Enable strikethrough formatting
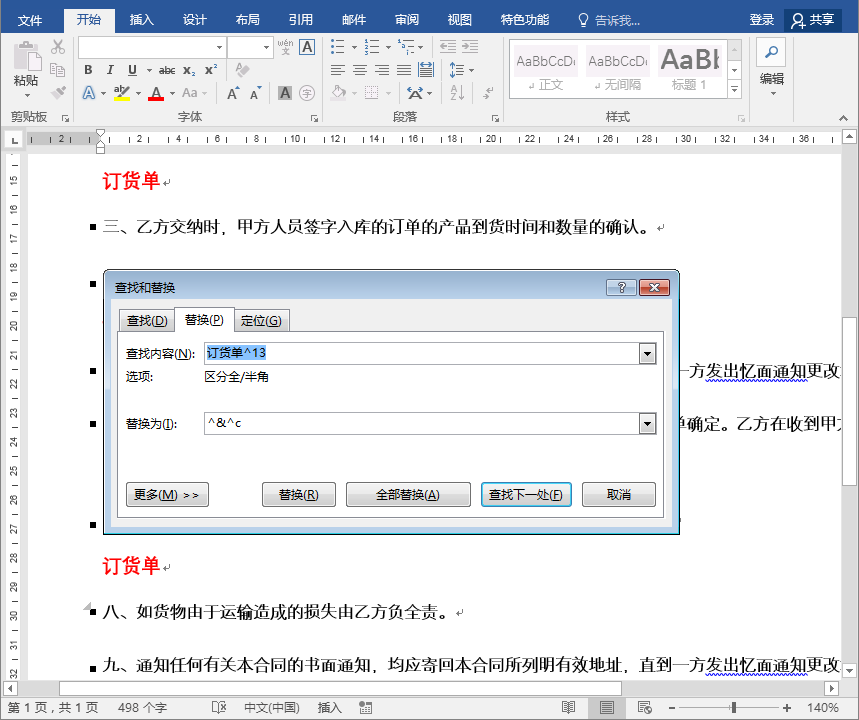The image size is (859, 720). [x=169, y=69]
